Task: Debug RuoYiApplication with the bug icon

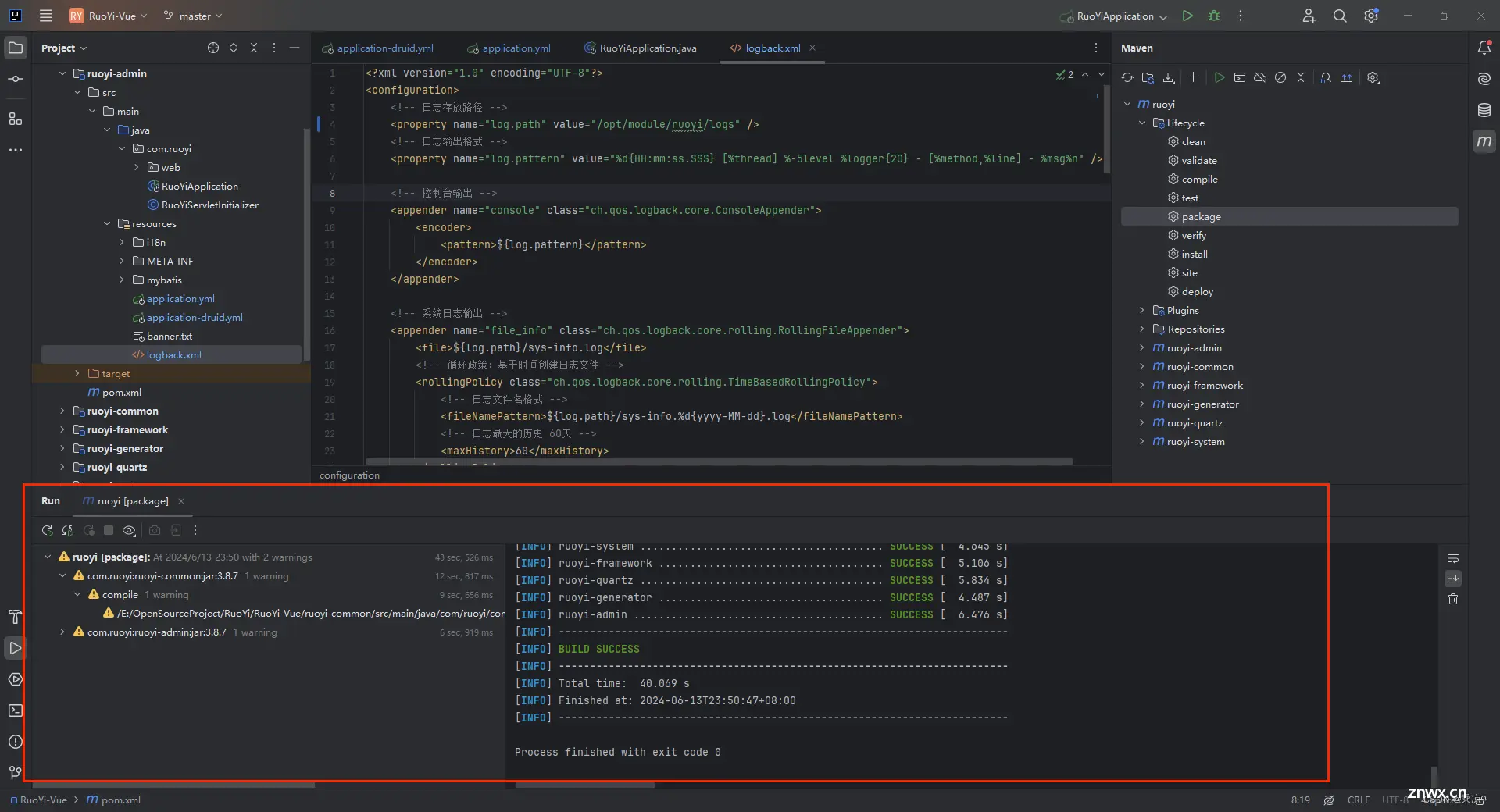Action: click(x=1214, y=16)
